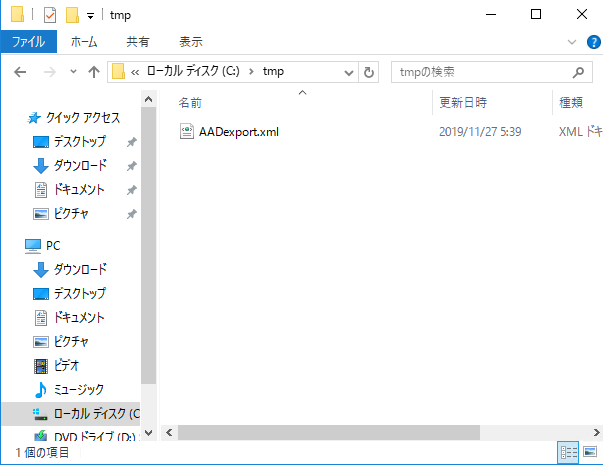Click the pin icon beside デスクトップ
This screenshot has height=465, width=603.
tap(132, 142)
